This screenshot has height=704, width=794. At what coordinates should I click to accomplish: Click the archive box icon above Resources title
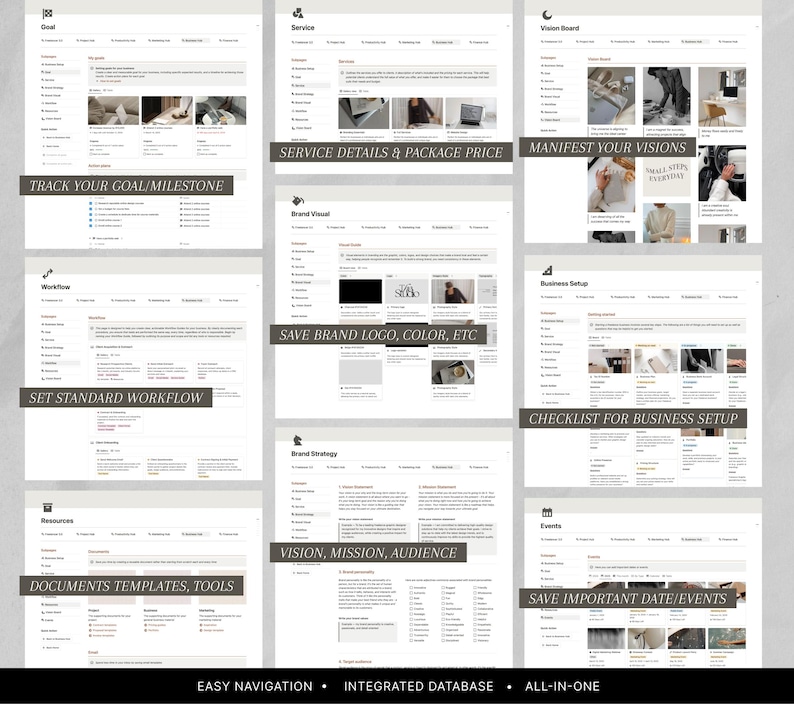[x=48, y=507]
